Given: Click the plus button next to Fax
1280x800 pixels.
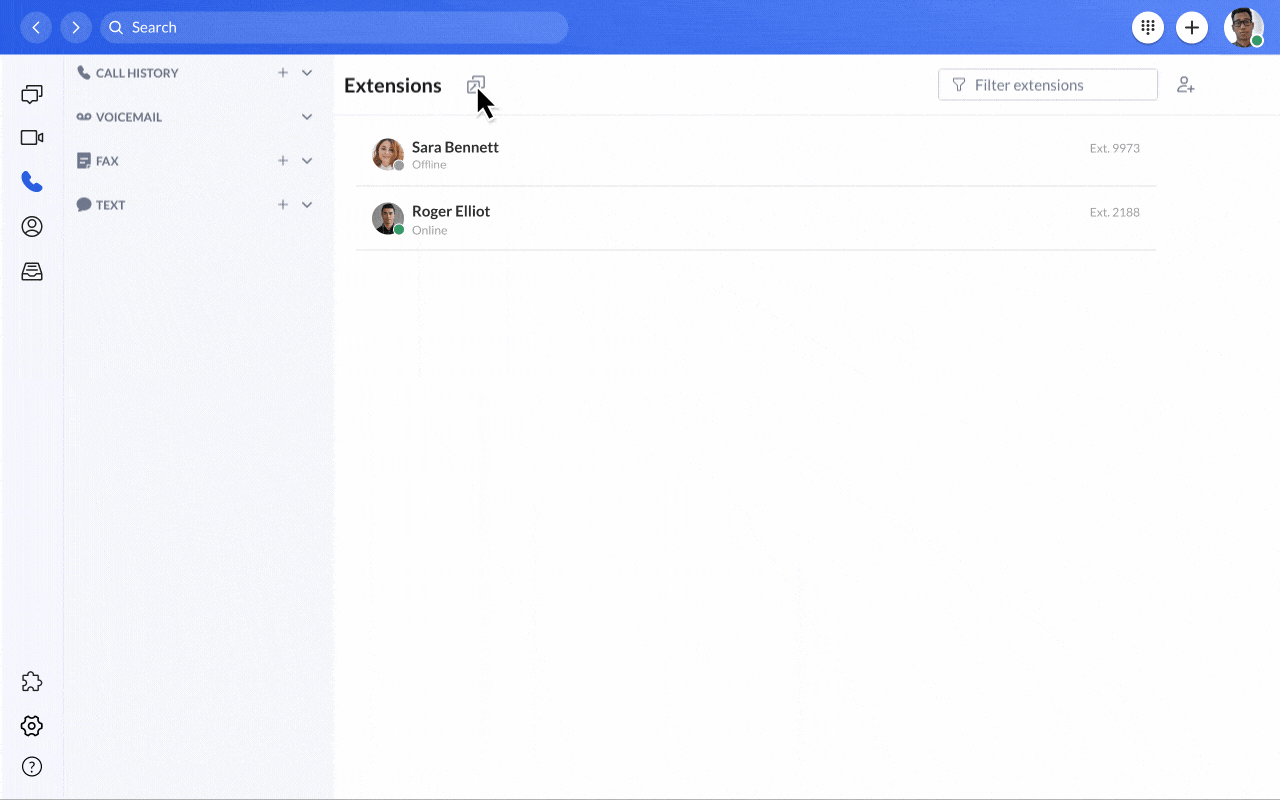Looking at the screenshot, I should click(283, 161).
